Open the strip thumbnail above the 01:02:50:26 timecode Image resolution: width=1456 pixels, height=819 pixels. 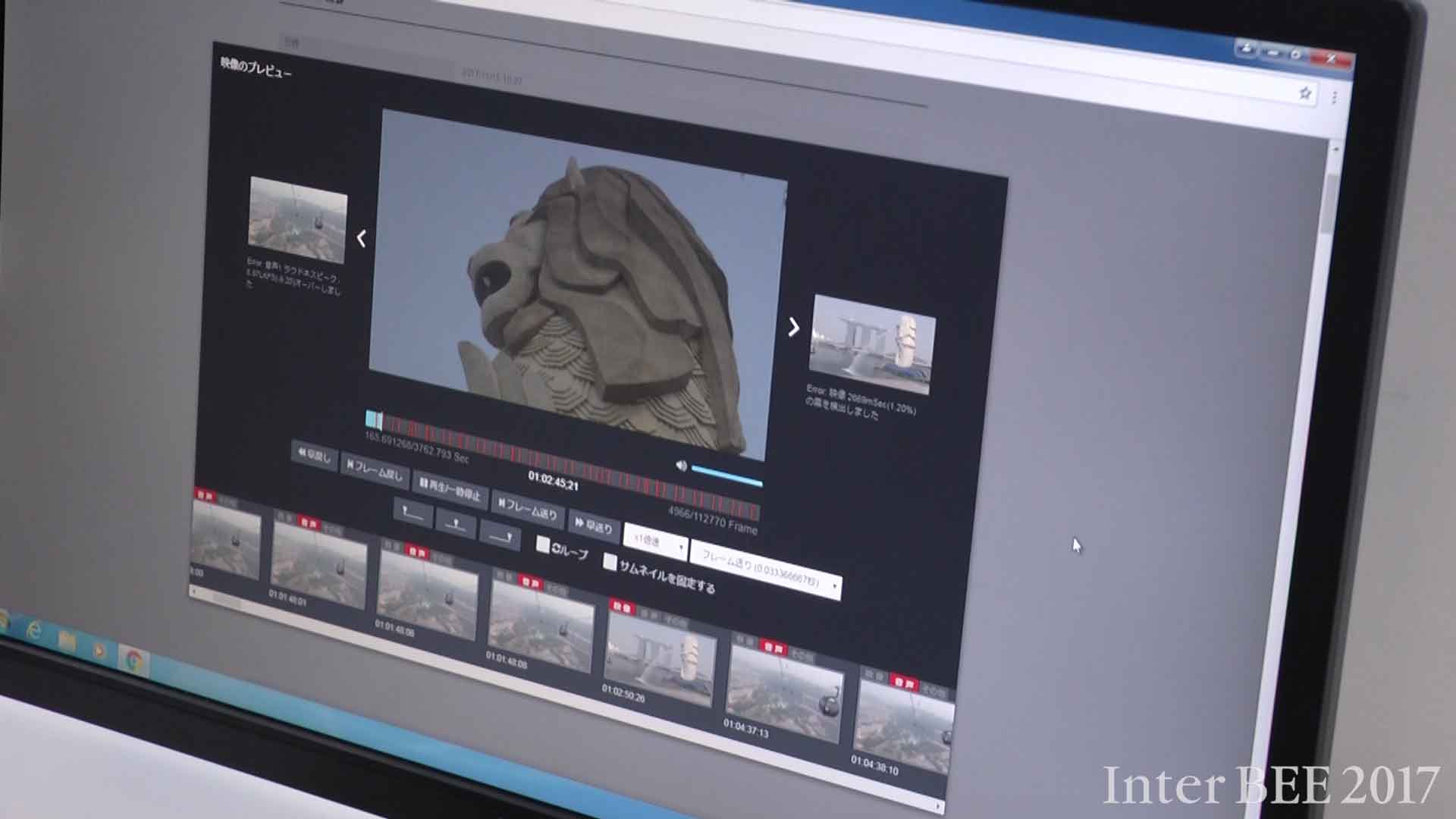(659, 657)
